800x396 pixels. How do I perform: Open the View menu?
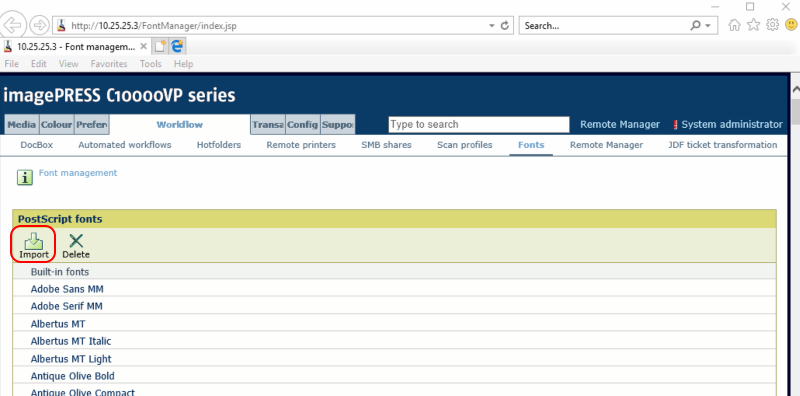coord(68,64)
